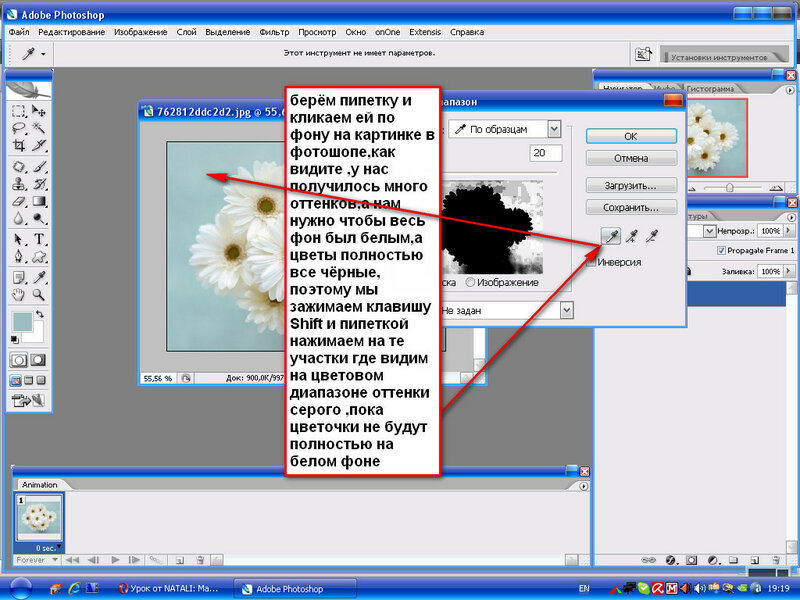Viewport: 800px width, 600px height.
Task: Open Animation palette options menu
Action: tap(584, 486)
